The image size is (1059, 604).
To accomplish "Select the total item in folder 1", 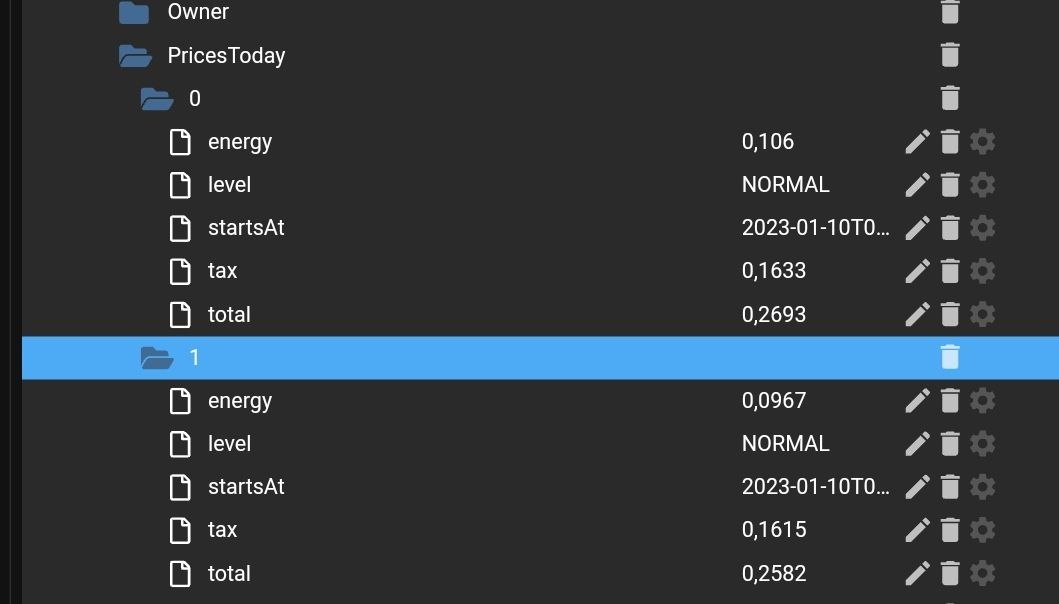I will pos(229,574).
